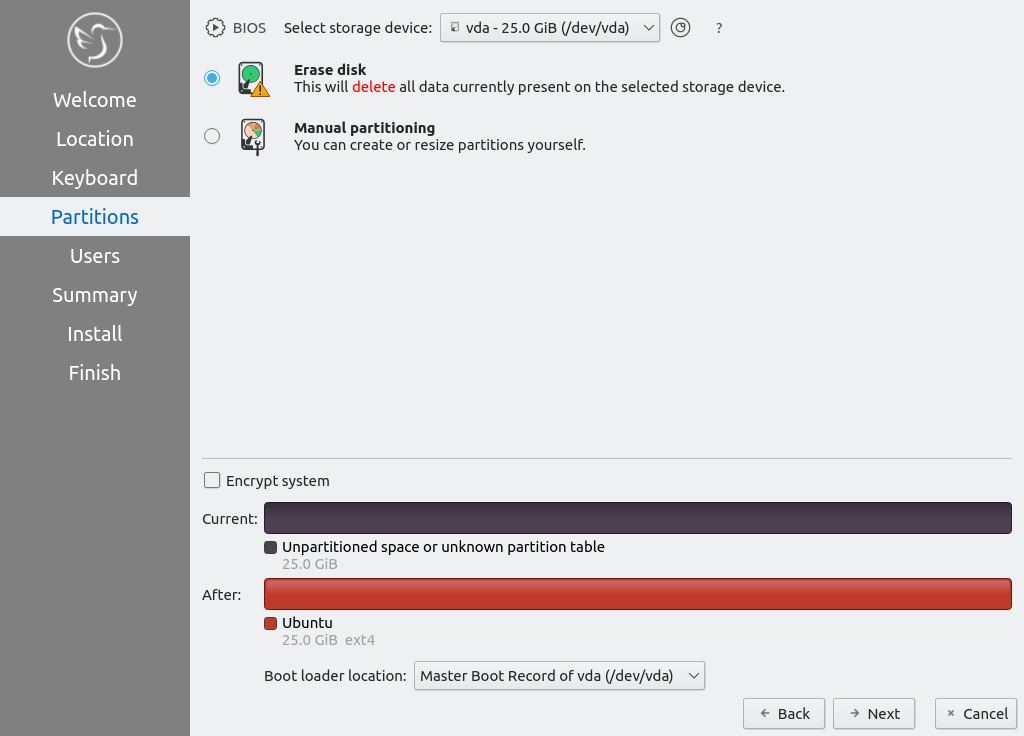Enable the Encrypt system checkbox

click(x=212, y=481)
